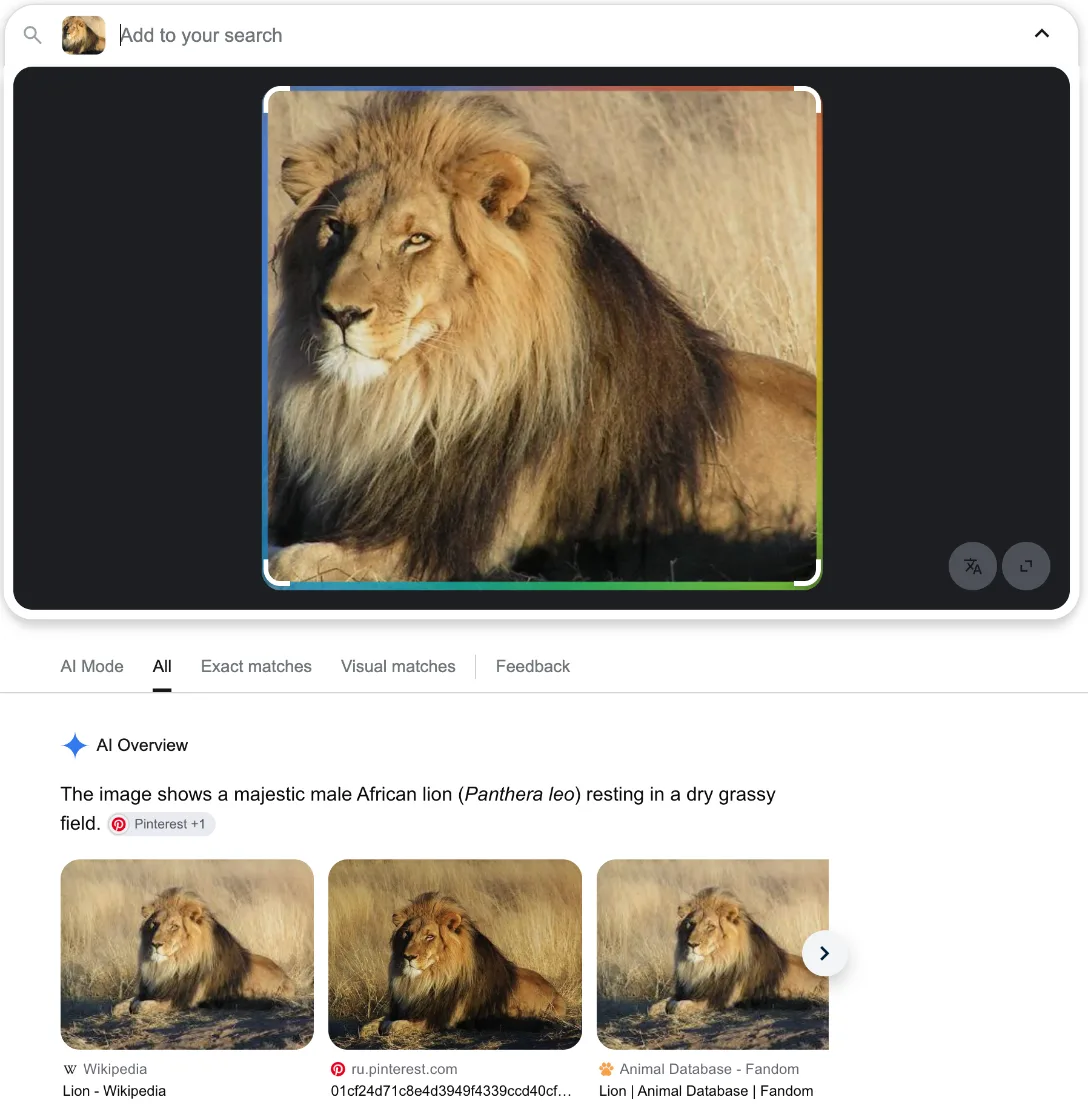1088x1120 pixels.
Task: Click the 'AI Overview' heading text
Action: tap(142, 745)
